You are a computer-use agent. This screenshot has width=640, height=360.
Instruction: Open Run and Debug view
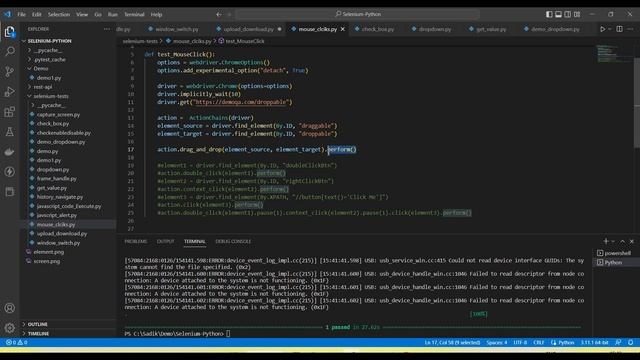pyautogui.click(x=9, y=91)
